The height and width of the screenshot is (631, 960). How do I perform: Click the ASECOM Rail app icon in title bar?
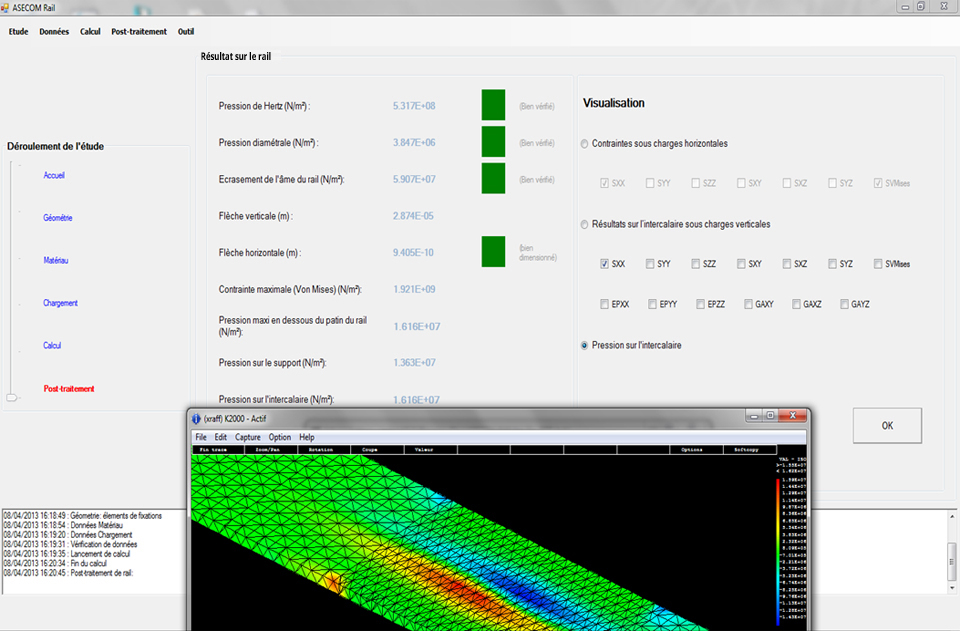click(x=7, y=7)
